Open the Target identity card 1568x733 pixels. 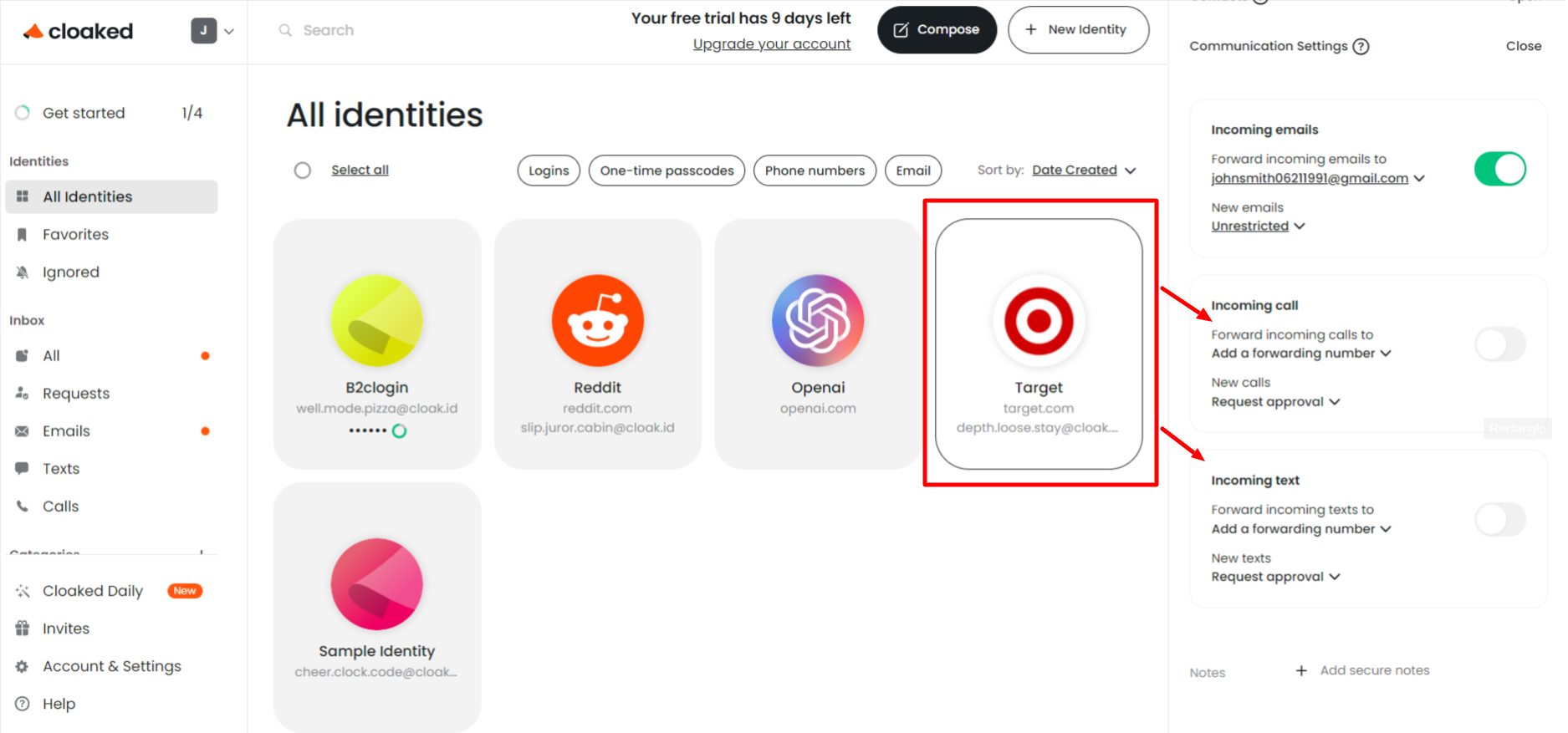coord(1039,344)
